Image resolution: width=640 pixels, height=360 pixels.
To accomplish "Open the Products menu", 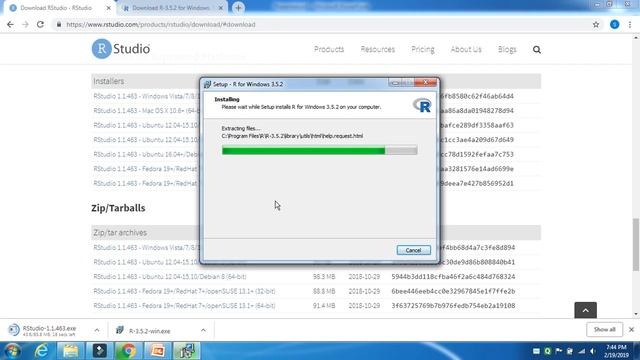I will pos(329,49).
